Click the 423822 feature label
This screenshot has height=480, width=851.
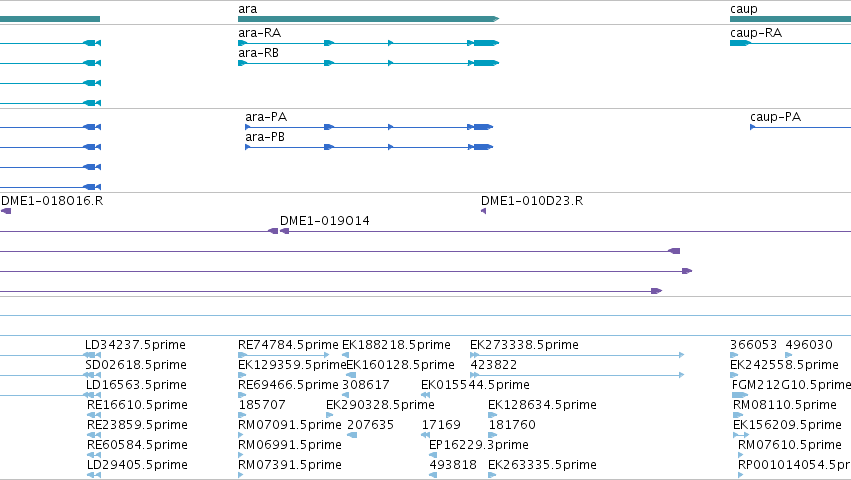tap(494, 365)
